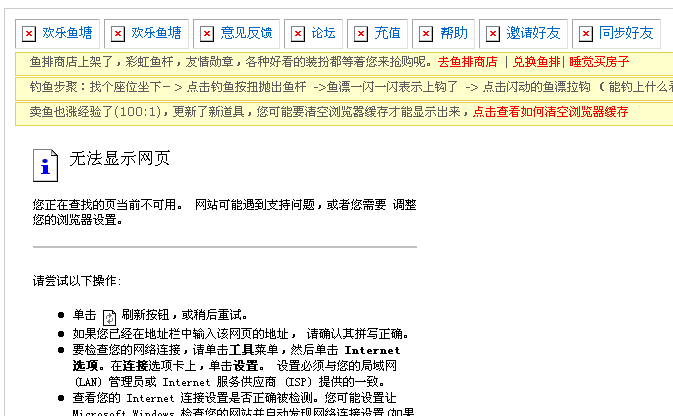Click broken image icon beside 意见反馈
Image resolution: width=673 pixels, height=416 pixels.
coord(207,33)
